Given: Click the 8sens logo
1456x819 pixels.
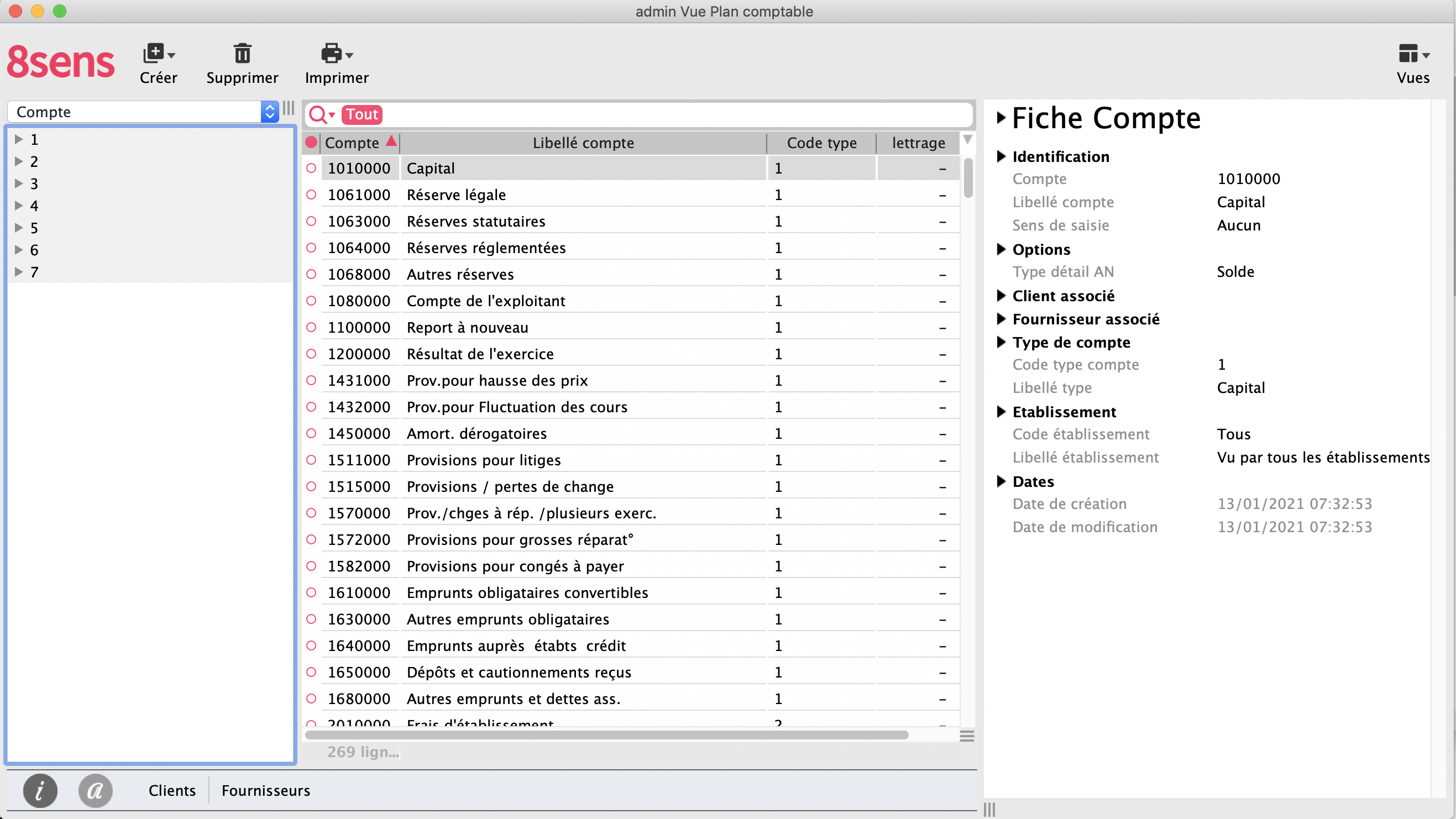Looking at the screenshot, I should 60,62.
